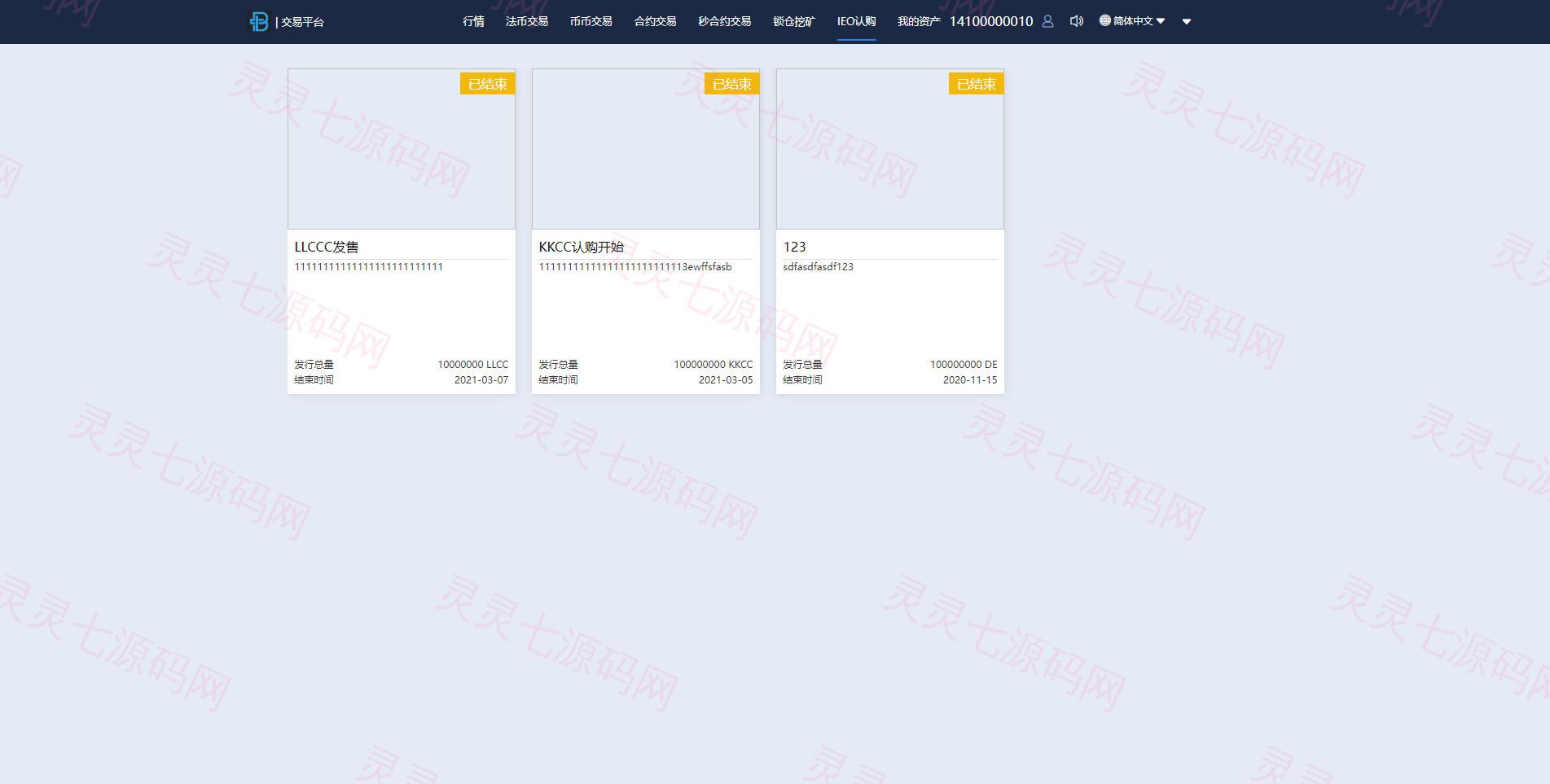
Task: Click 已结束 badge on KKCC认购开始 card
Action: [731, 84]
